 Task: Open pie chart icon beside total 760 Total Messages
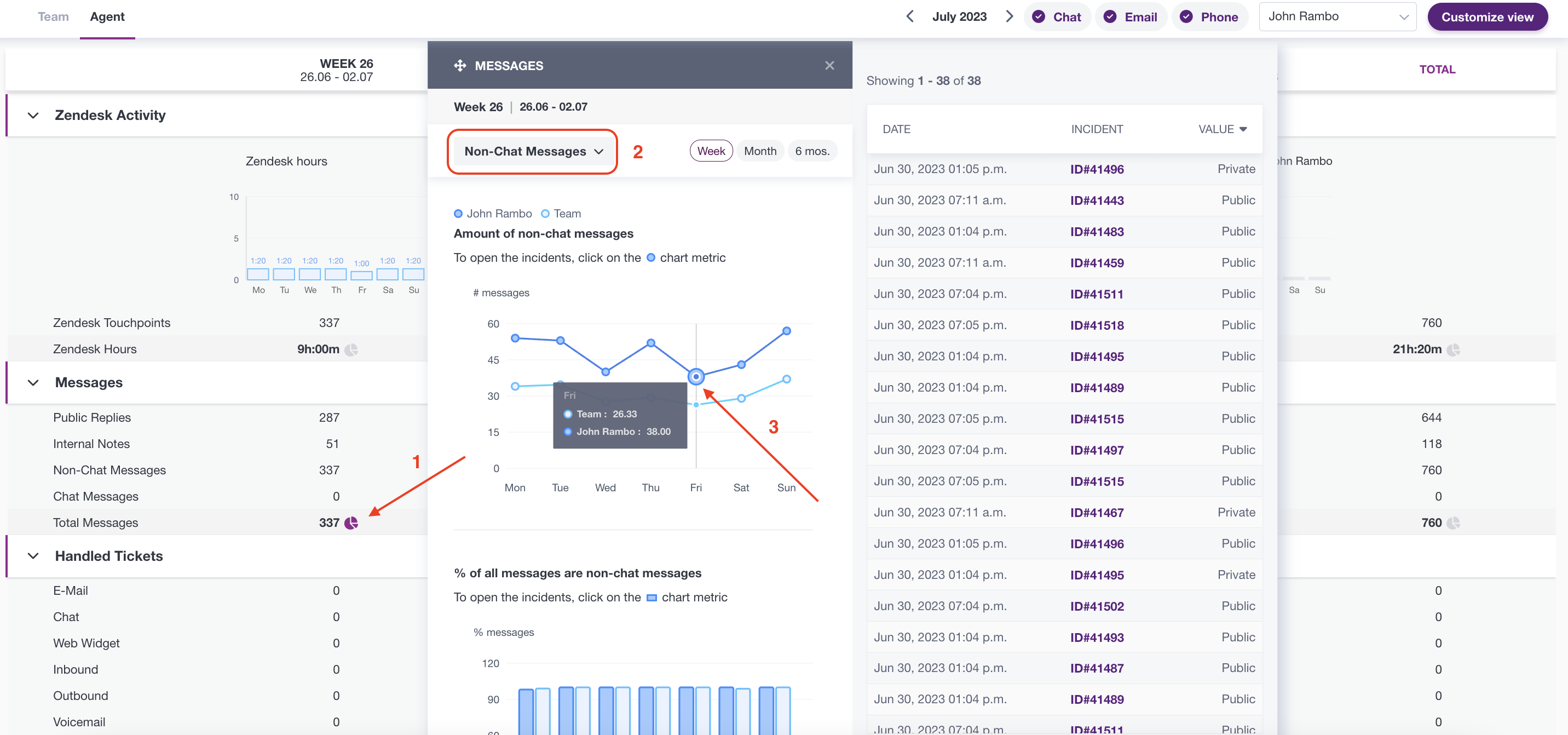1454,523
